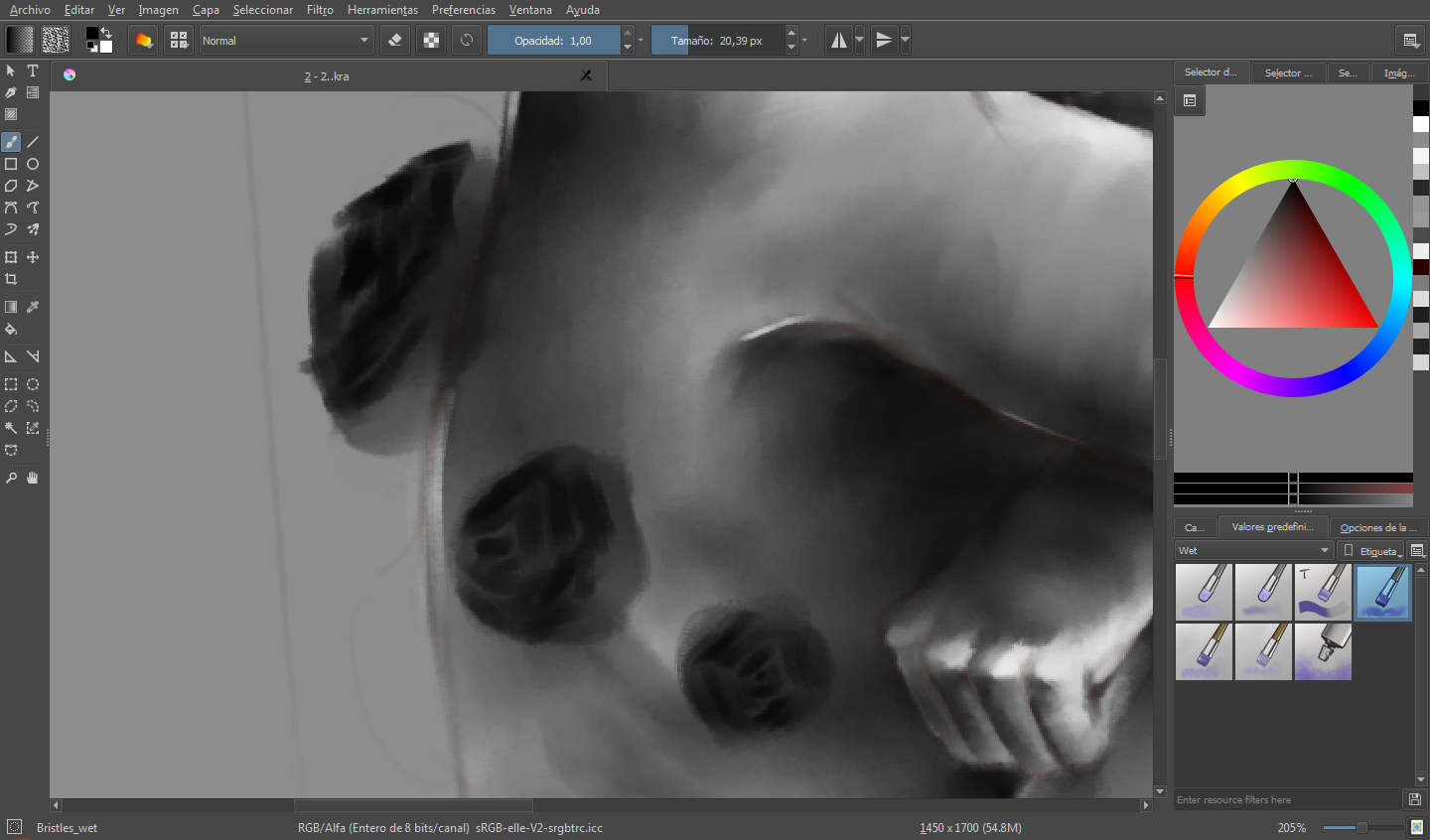1430x840 pixels.
Task: Toggle eraser mode in toolbar
Action: pos(395,41)
